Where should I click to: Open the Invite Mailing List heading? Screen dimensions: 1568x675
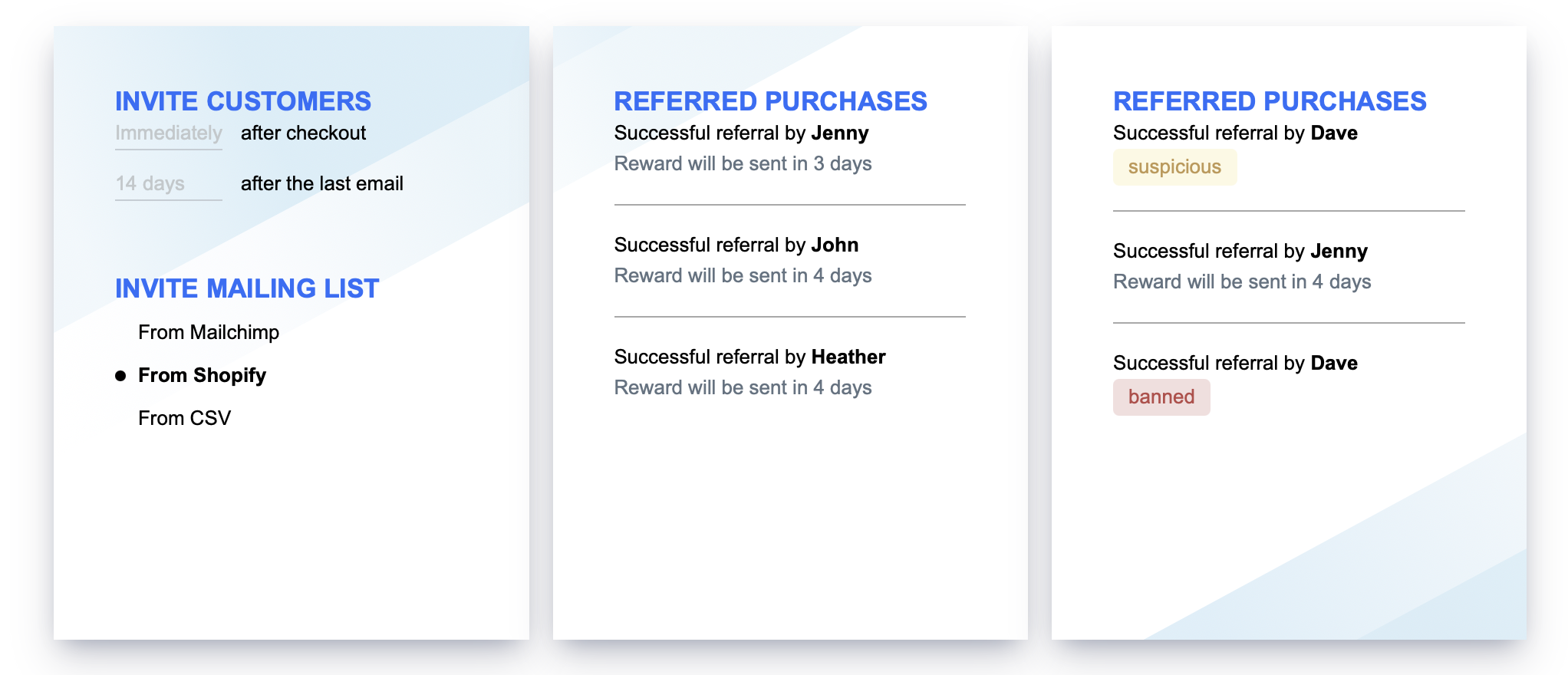[x=247, y=288]
